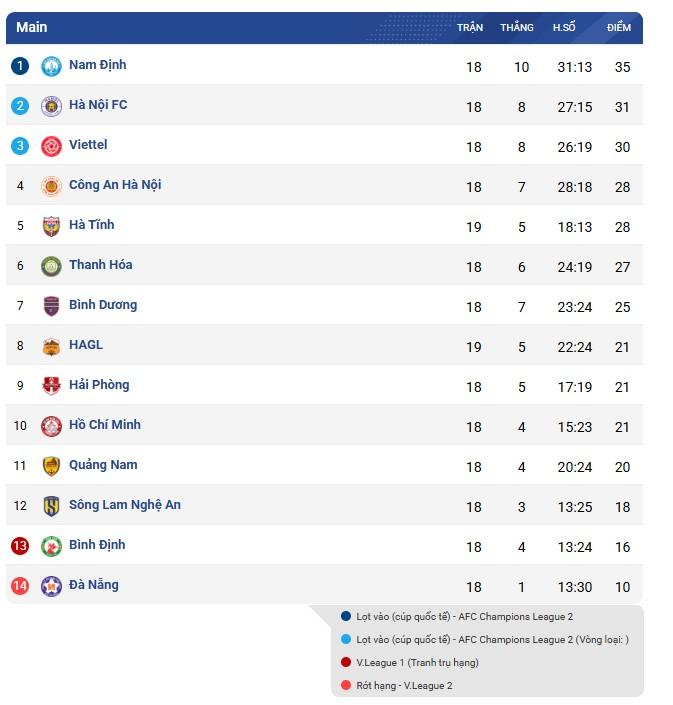Open the Bình Định team page
Image resolution: width=673 pixels, height=705 pixels.
coord(97,545)
